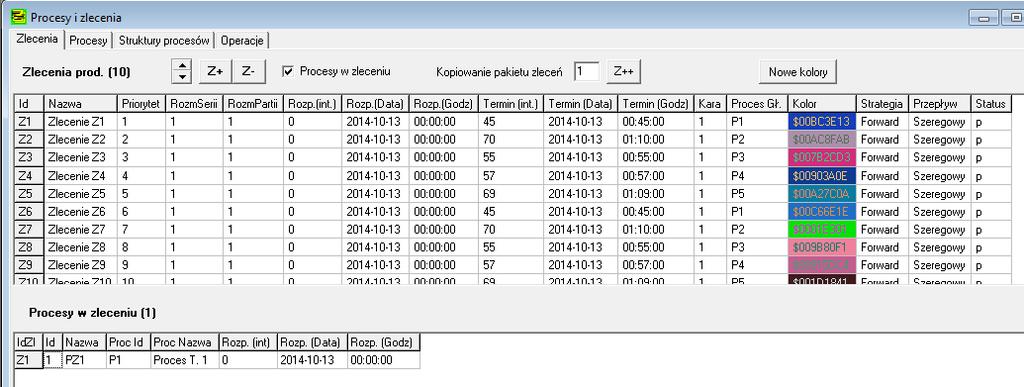Click the Status column header

point(991,104)
